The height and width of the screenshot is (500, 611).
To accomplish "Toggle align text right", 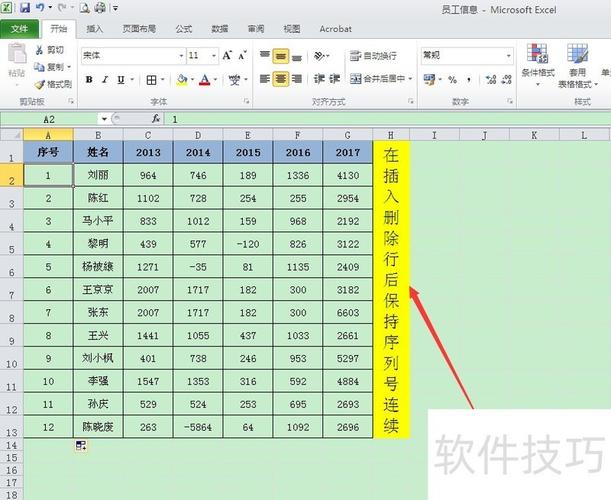I will coord(297,79).
